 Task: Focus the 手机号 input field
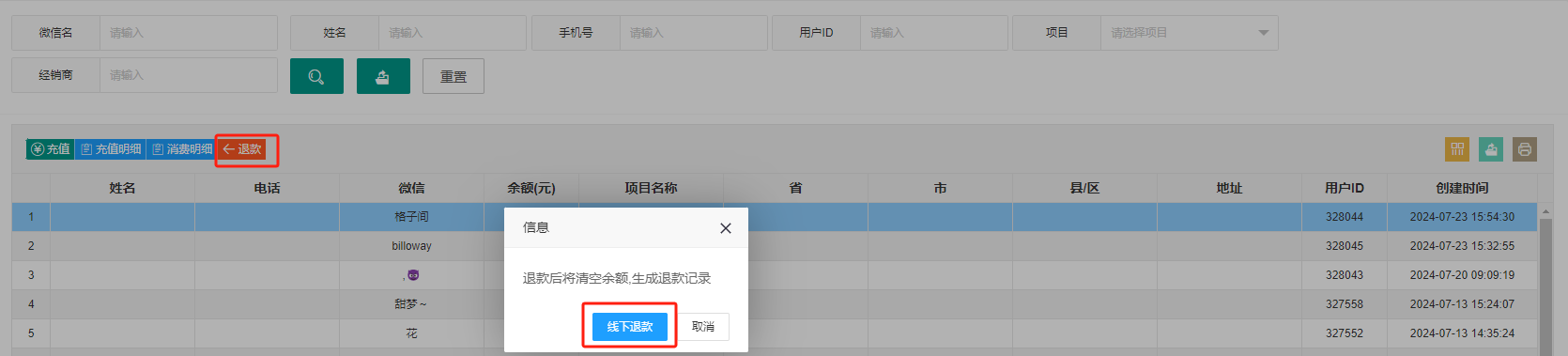tap(693, 33)
